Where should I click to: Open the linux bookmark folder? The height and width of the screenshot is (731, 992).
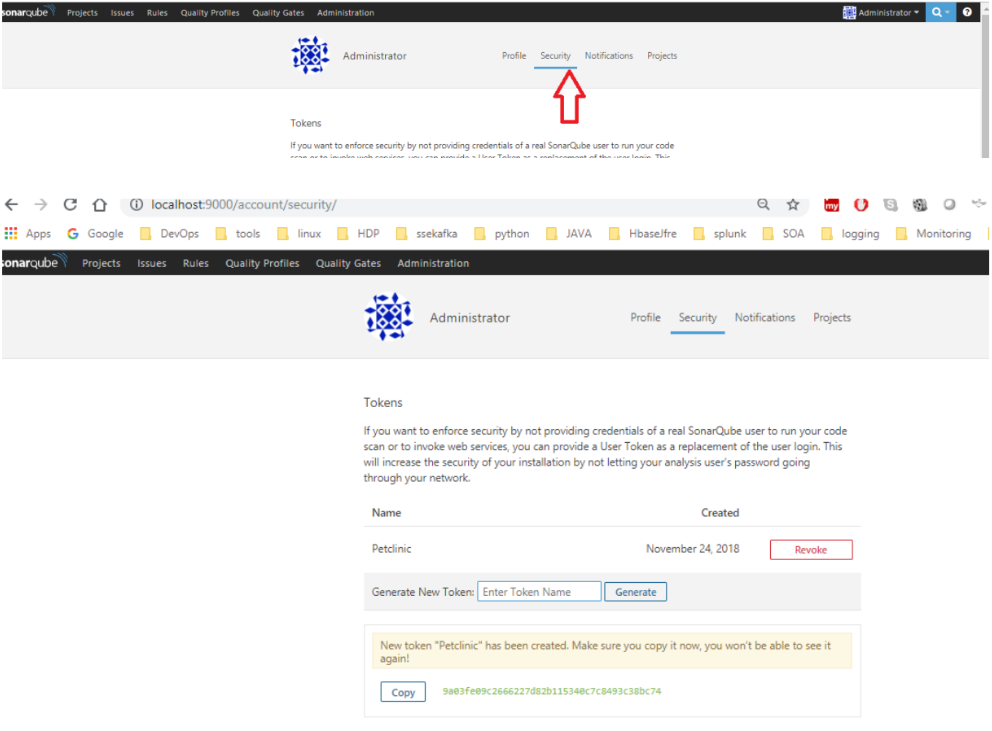[299, 234]
